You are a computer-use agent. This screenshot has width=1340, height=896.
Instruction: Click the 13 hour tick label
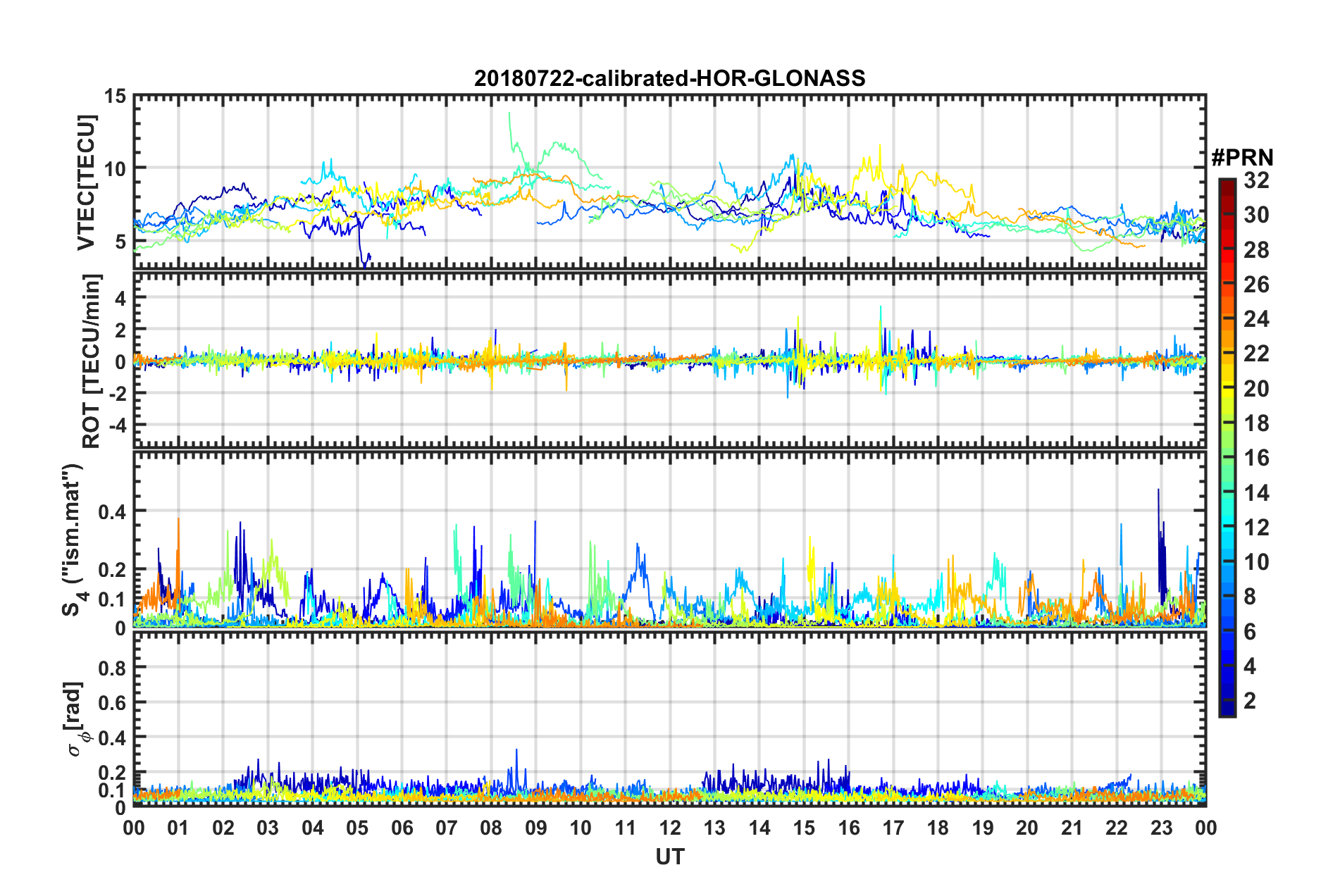(x=714, y=828)
